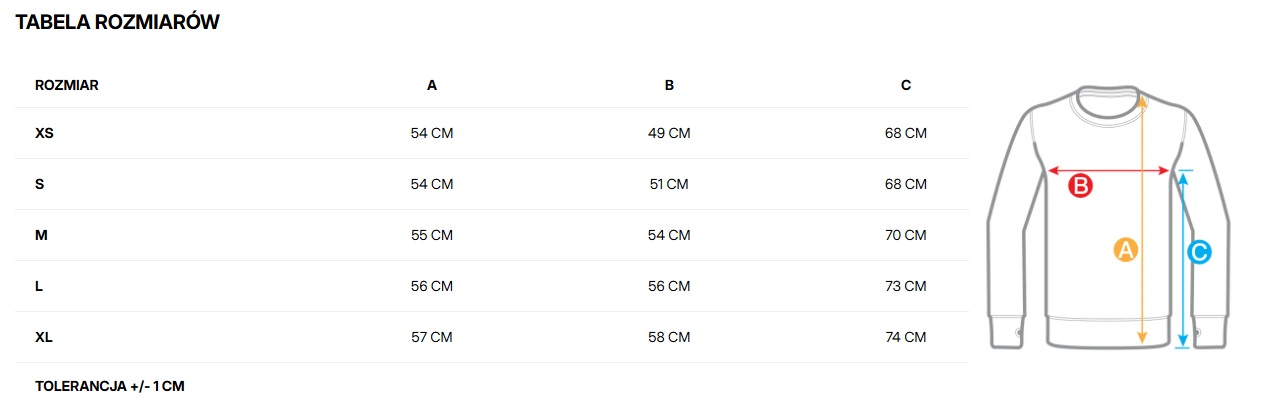Screen dimensions: 1271x418
Task: Click the XS size row label
Action: click(44, 133)
